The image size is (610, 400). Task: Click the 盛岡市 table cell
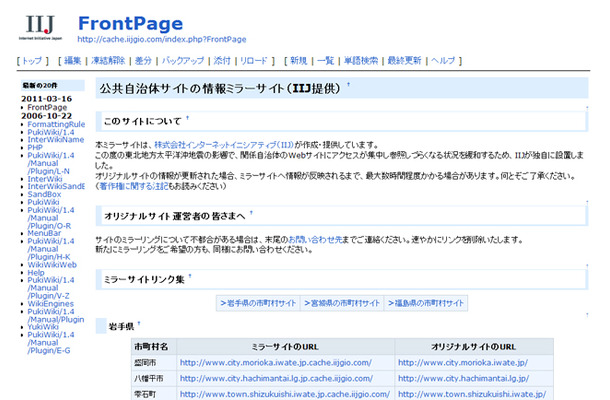tap(154, 363)
